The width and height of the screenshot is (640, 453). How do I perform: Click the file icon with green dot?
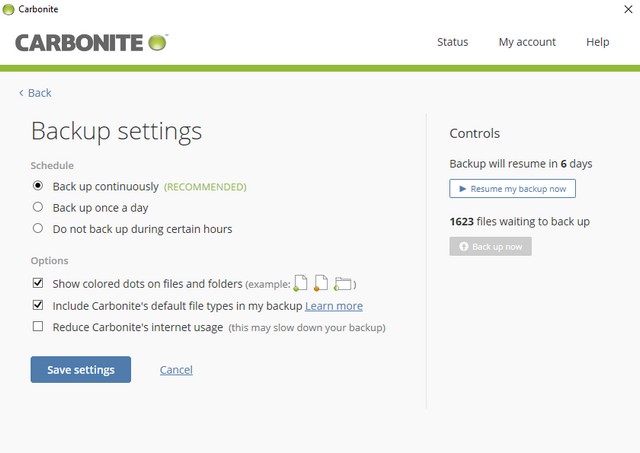(300, 284)
